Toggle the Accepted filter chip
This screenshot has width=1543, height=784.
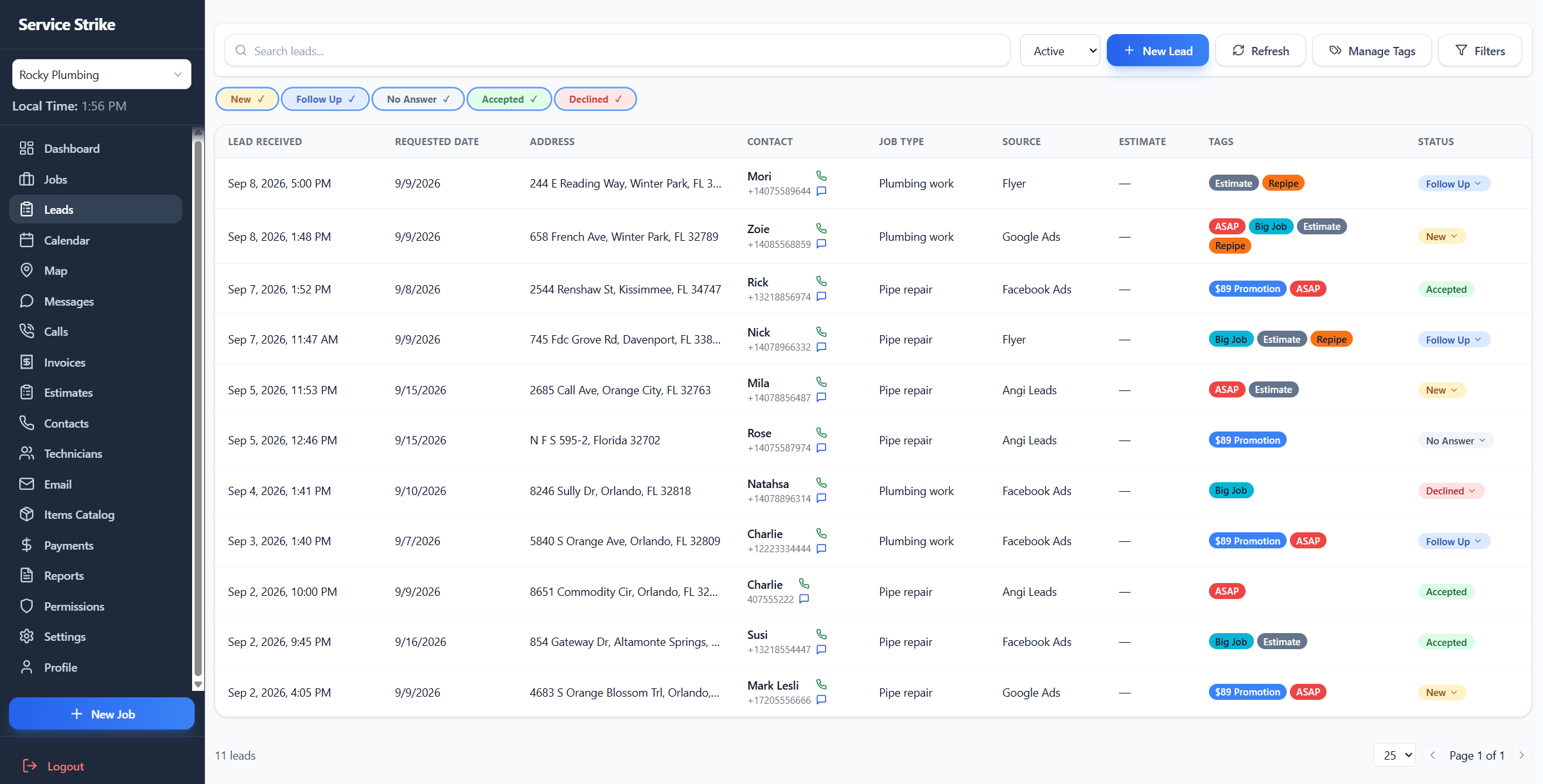(x=509, y=99)
